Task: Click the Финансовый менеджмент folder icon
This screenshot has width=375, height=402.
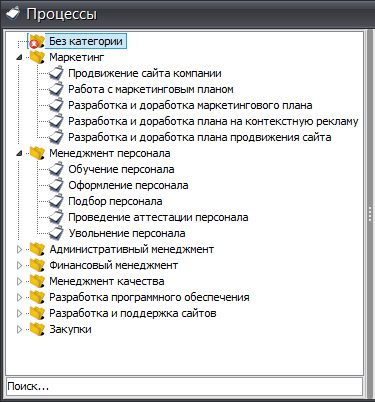Action: pyautogui.click(x=37, y=265)
